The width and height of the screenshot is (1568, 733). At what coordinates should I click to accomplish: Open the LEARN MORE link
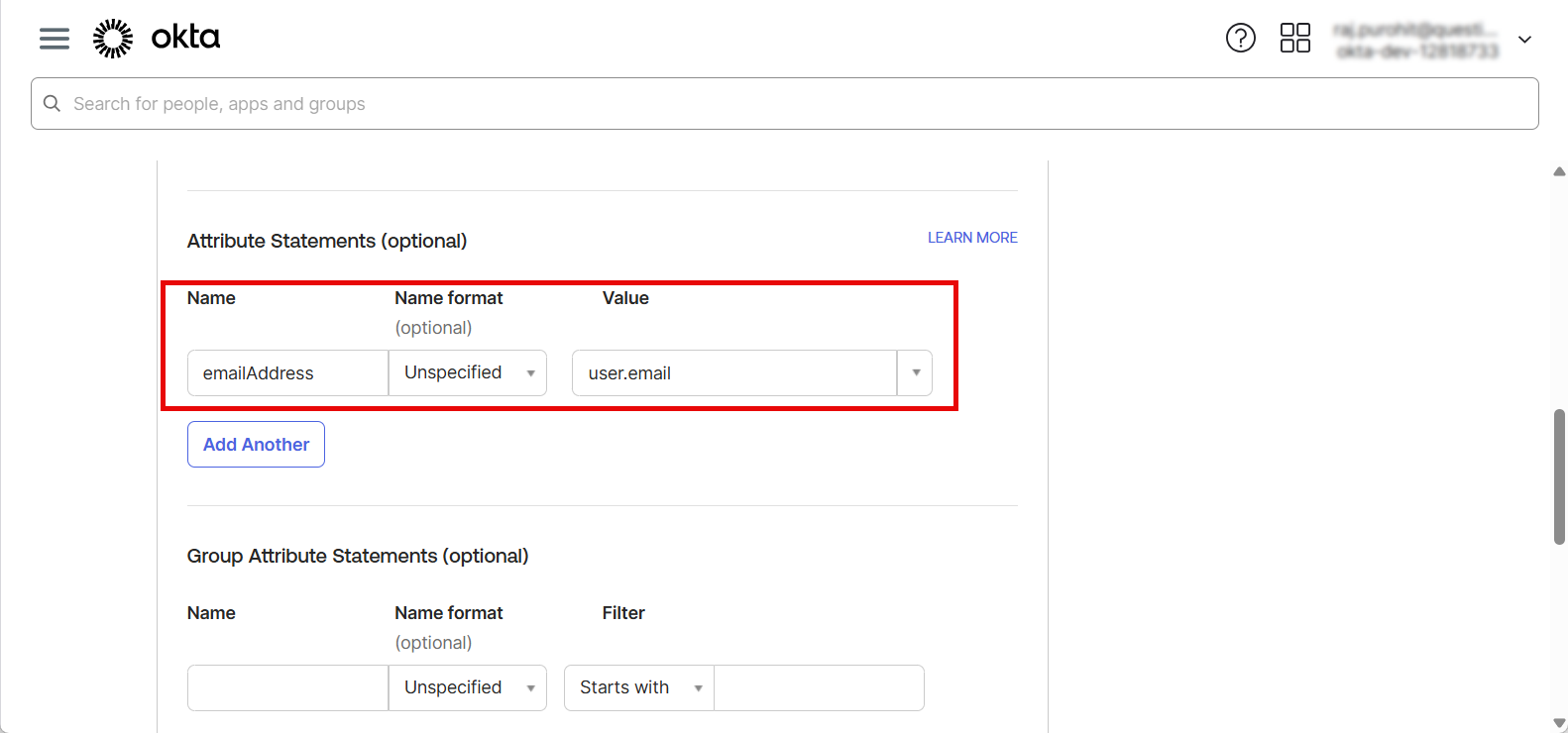pyautogui.click(x=972, y=238)
